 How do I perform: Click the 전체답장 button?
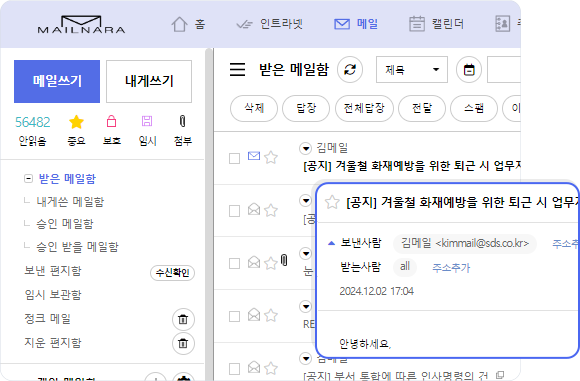click(364, 108)
